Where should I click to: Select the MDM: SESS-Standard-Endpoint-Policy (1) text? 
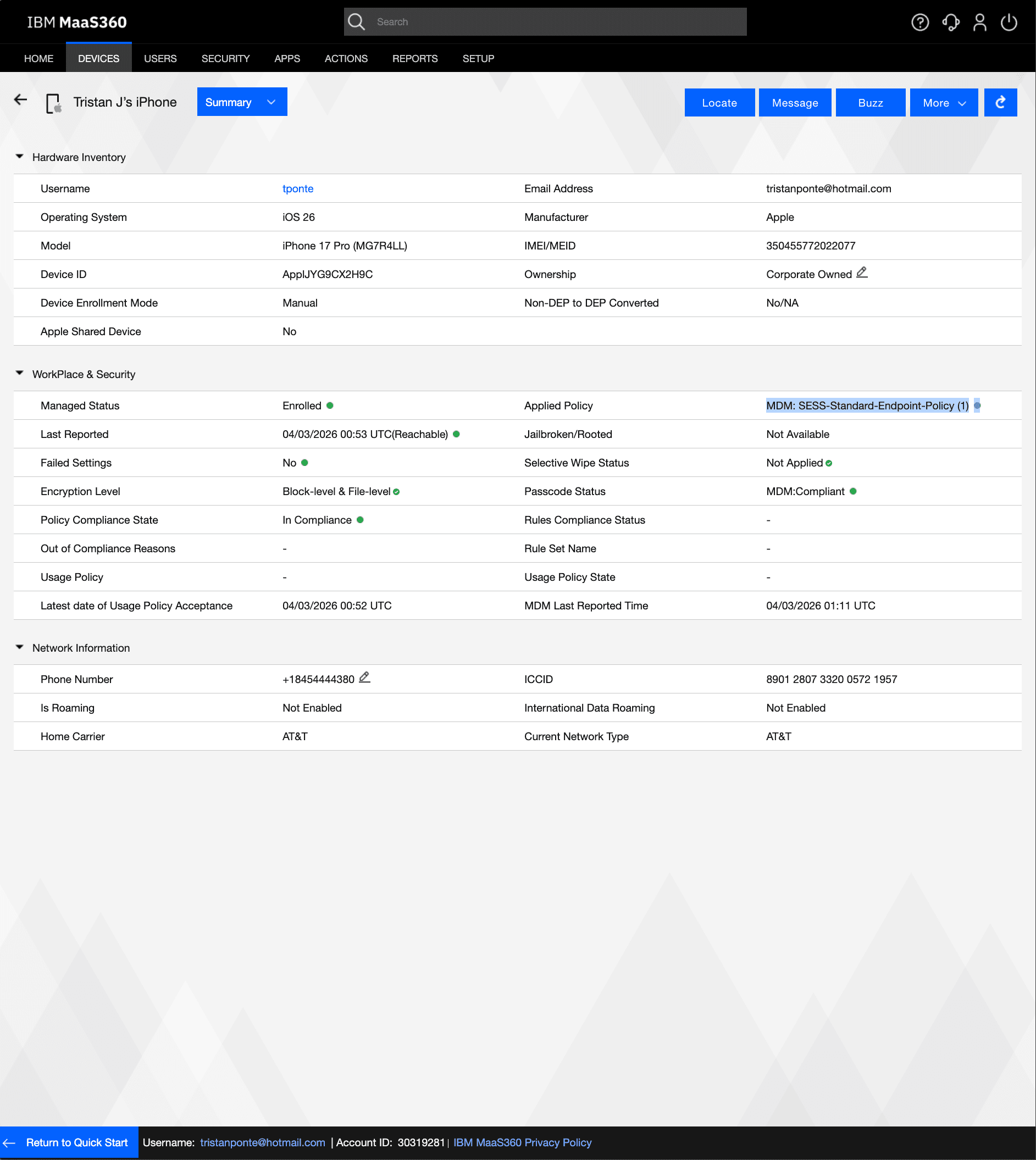867,406
